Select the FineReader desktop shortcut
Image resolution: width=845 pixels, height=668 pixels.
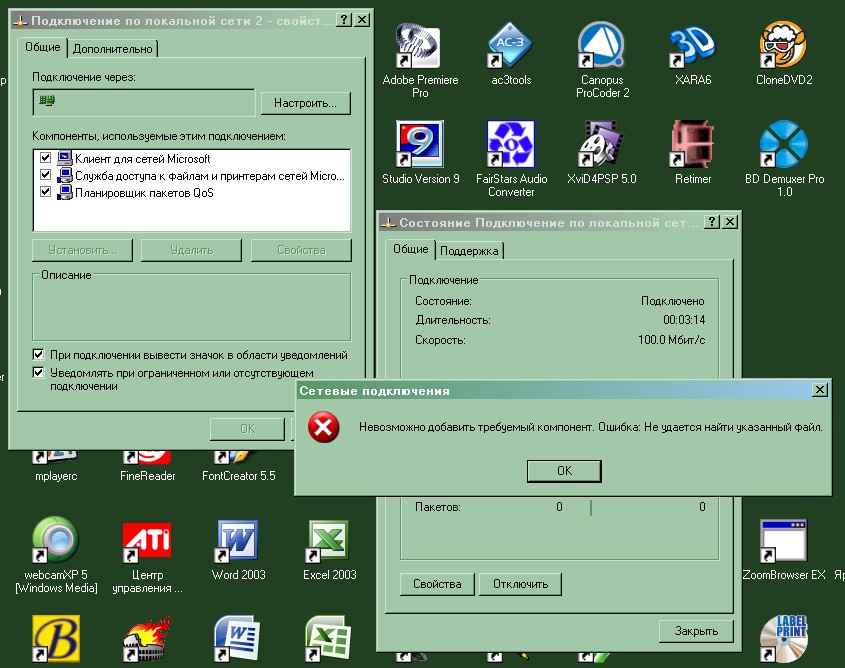[x=147, y=476]
